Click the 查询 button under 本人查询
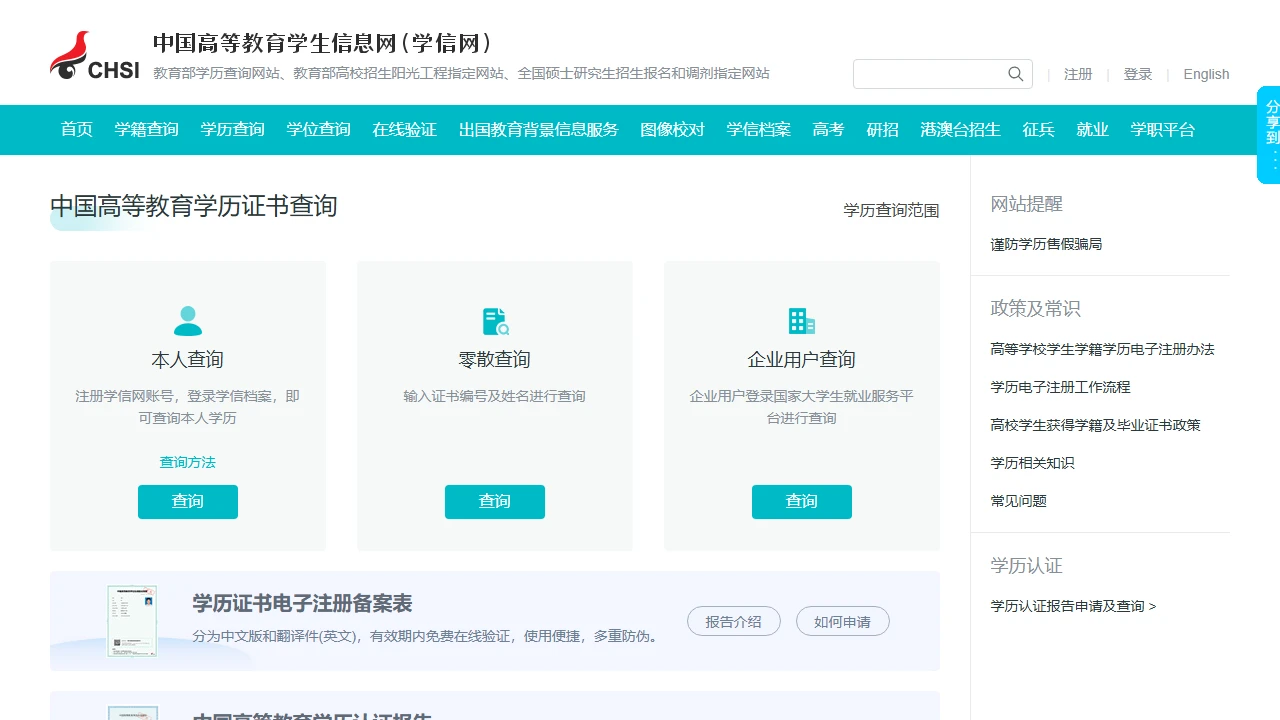Viewport: 1280px width, 720px height. (x=187, y=501)
